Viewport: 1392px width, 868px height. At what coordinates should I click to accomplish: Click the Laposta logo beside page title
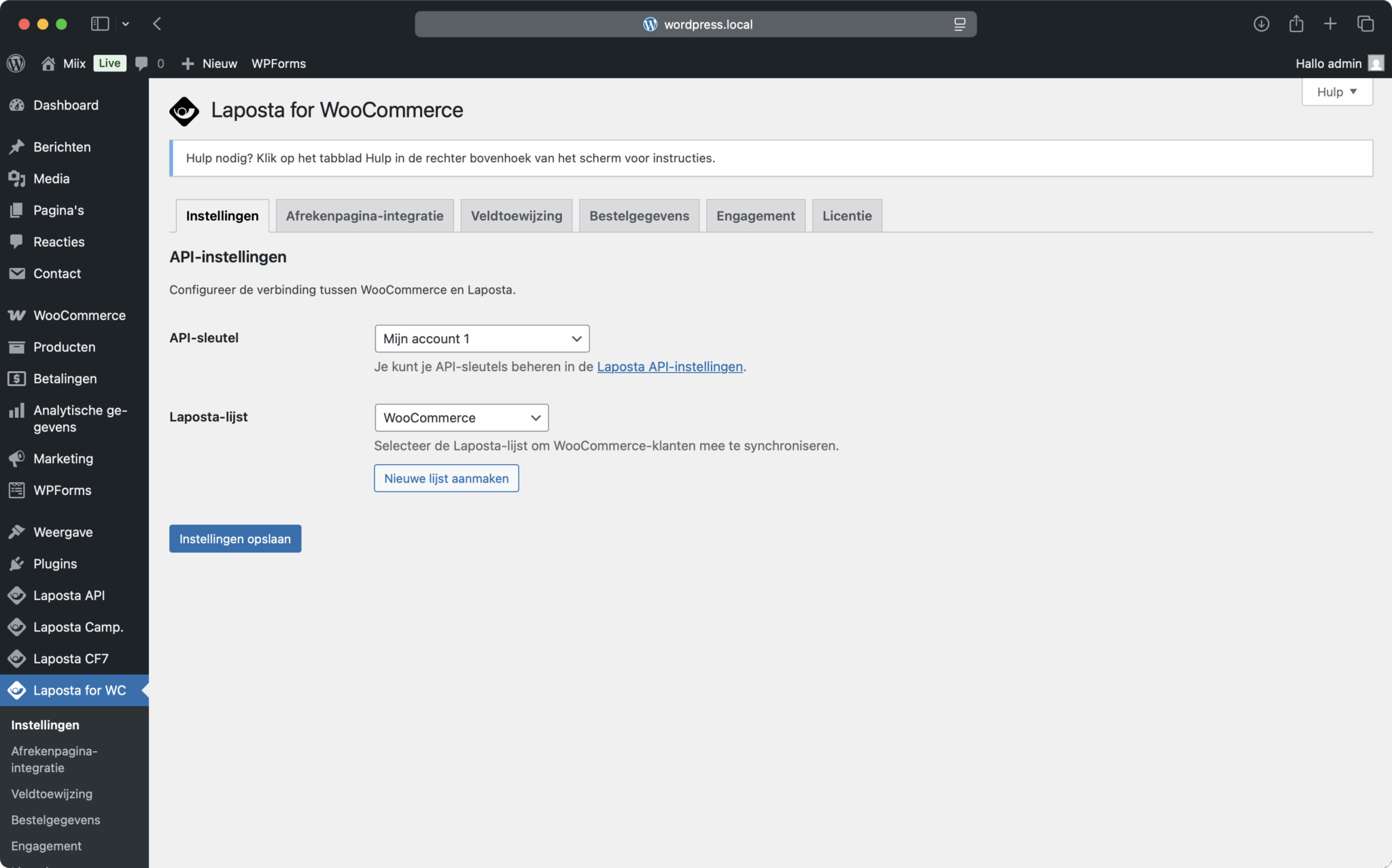pos(184,111)
